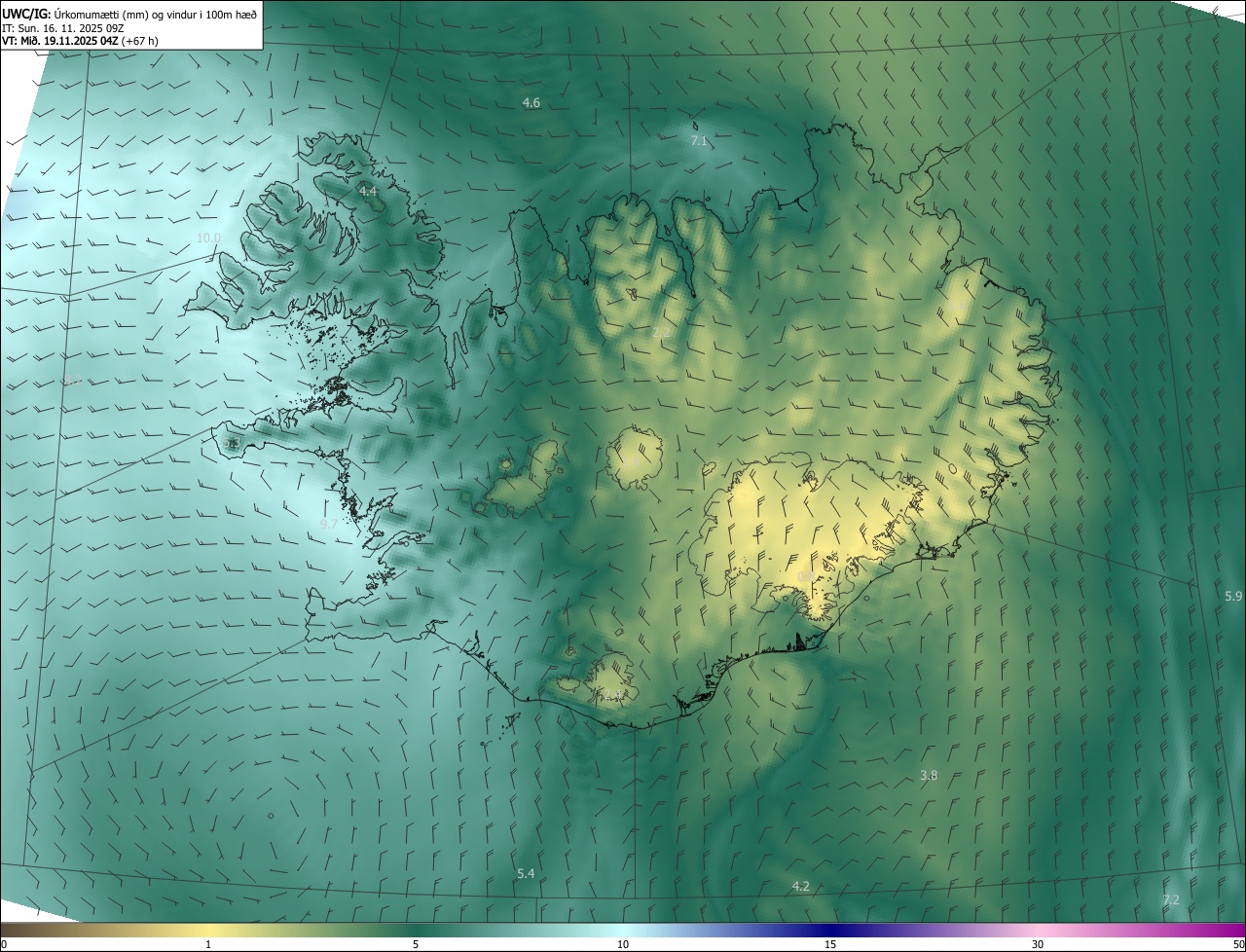Click the color scale tick label '1'

[208, 944]
